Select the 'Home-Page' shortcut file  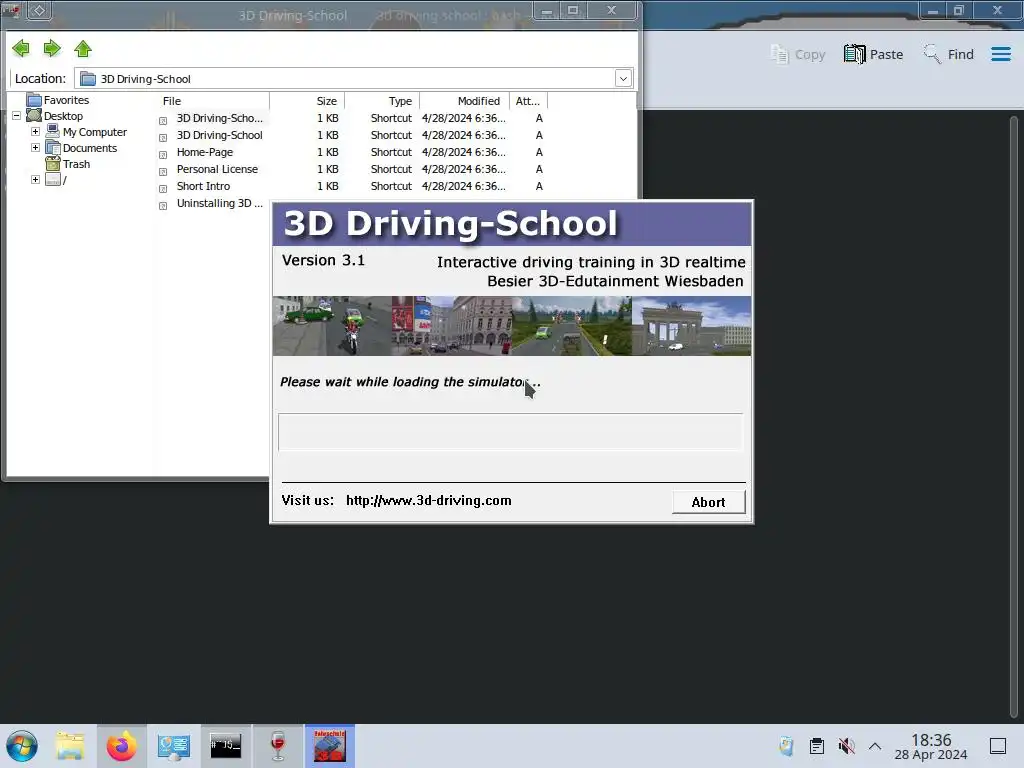tap(204, 152)
